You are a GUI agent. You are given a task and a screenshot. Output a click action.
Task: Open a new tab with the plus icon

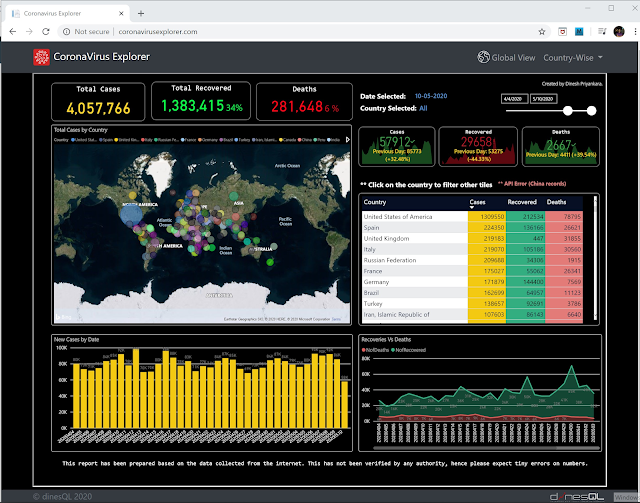point(141,13)
